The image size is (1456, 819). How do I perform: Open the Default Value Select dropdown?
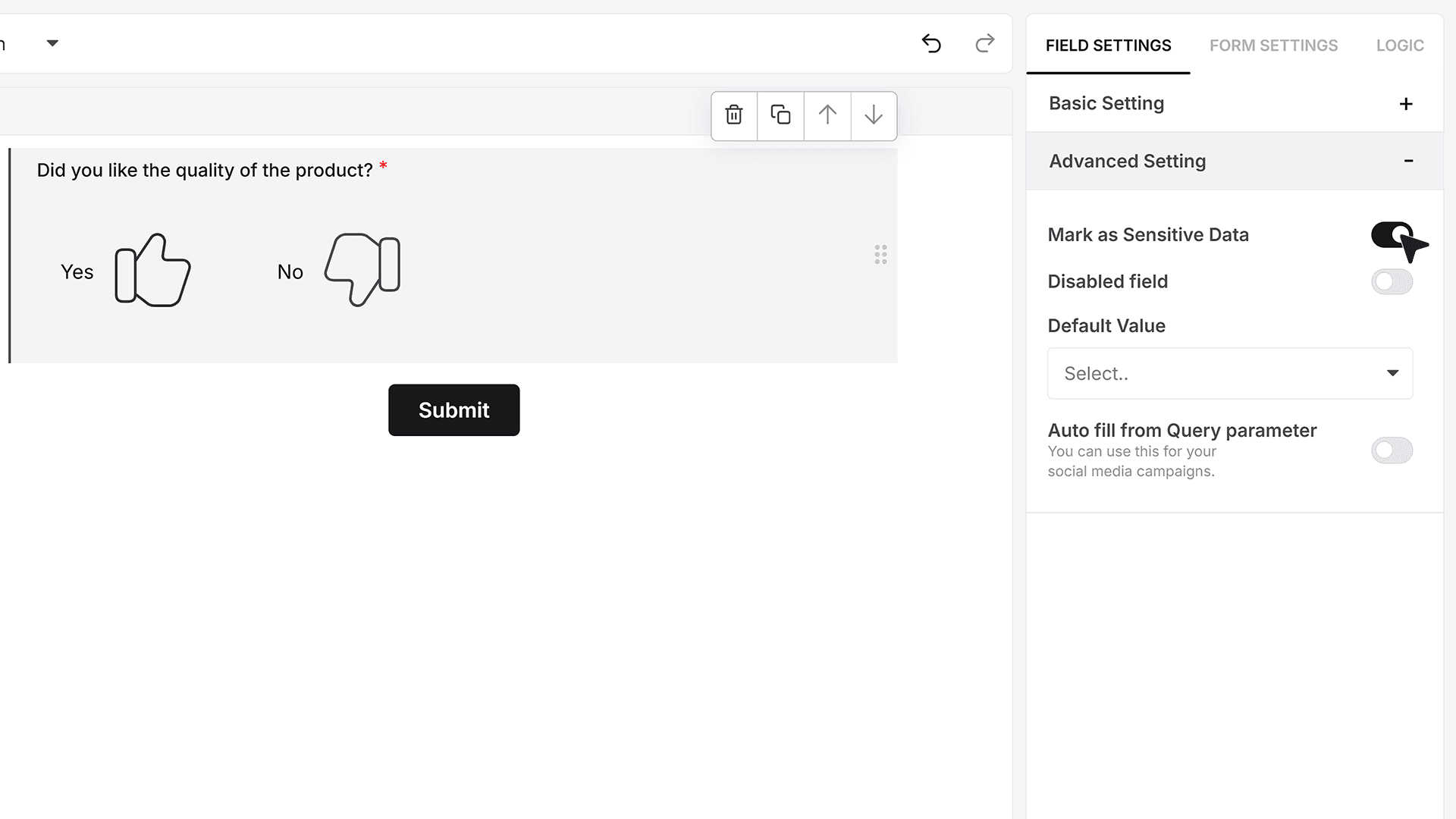[1229, 373]
